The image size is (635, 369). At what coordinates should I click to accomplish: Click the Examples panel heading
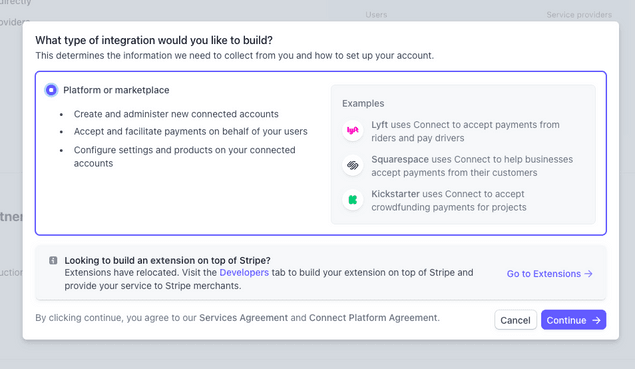click(x=363, y=103)
